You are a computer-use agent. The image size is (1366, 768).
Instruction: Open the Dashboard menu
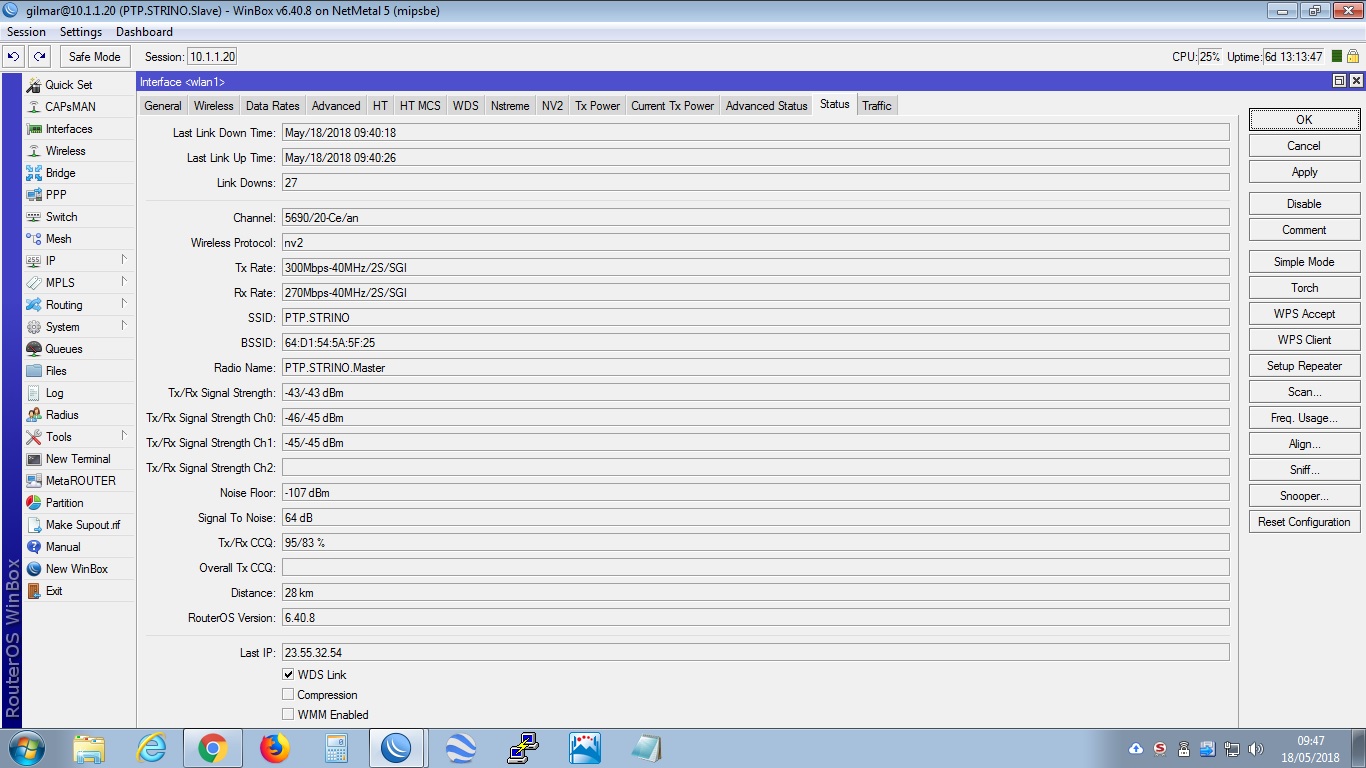point(144,32)
